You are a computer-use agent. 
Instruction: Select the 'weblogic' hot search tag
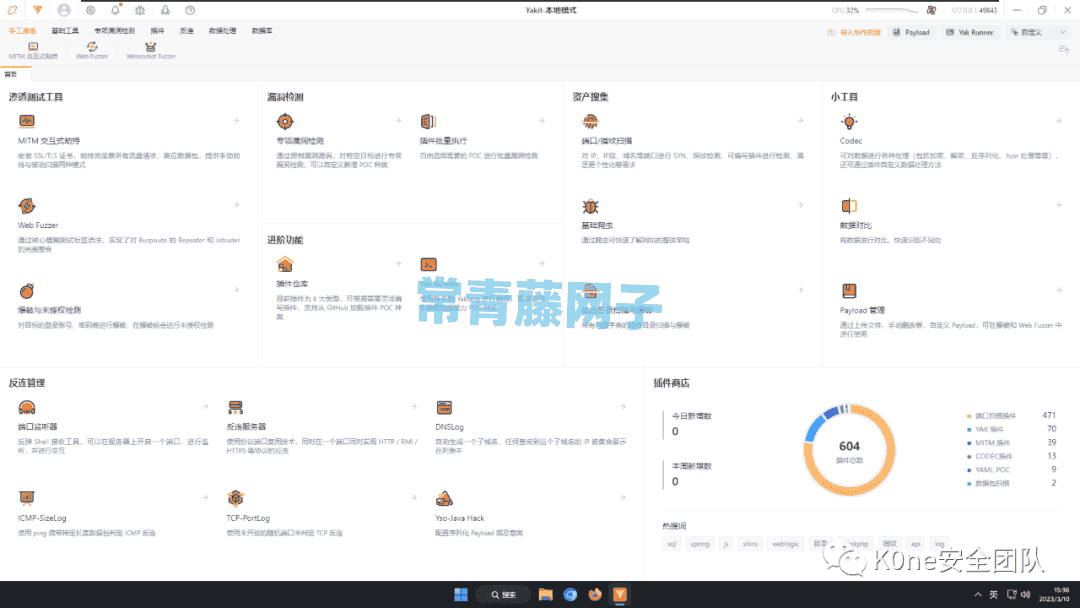(x=785, y=544)
